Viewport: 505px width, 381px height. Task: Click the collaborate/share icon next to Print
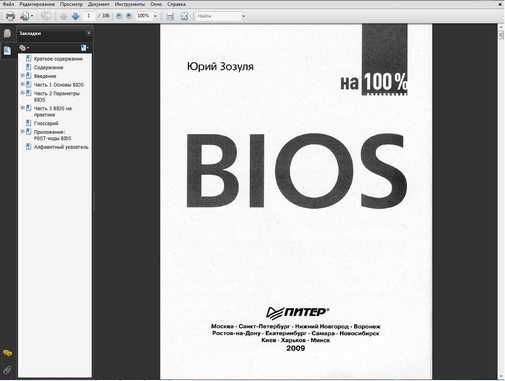tap(25, 16)
